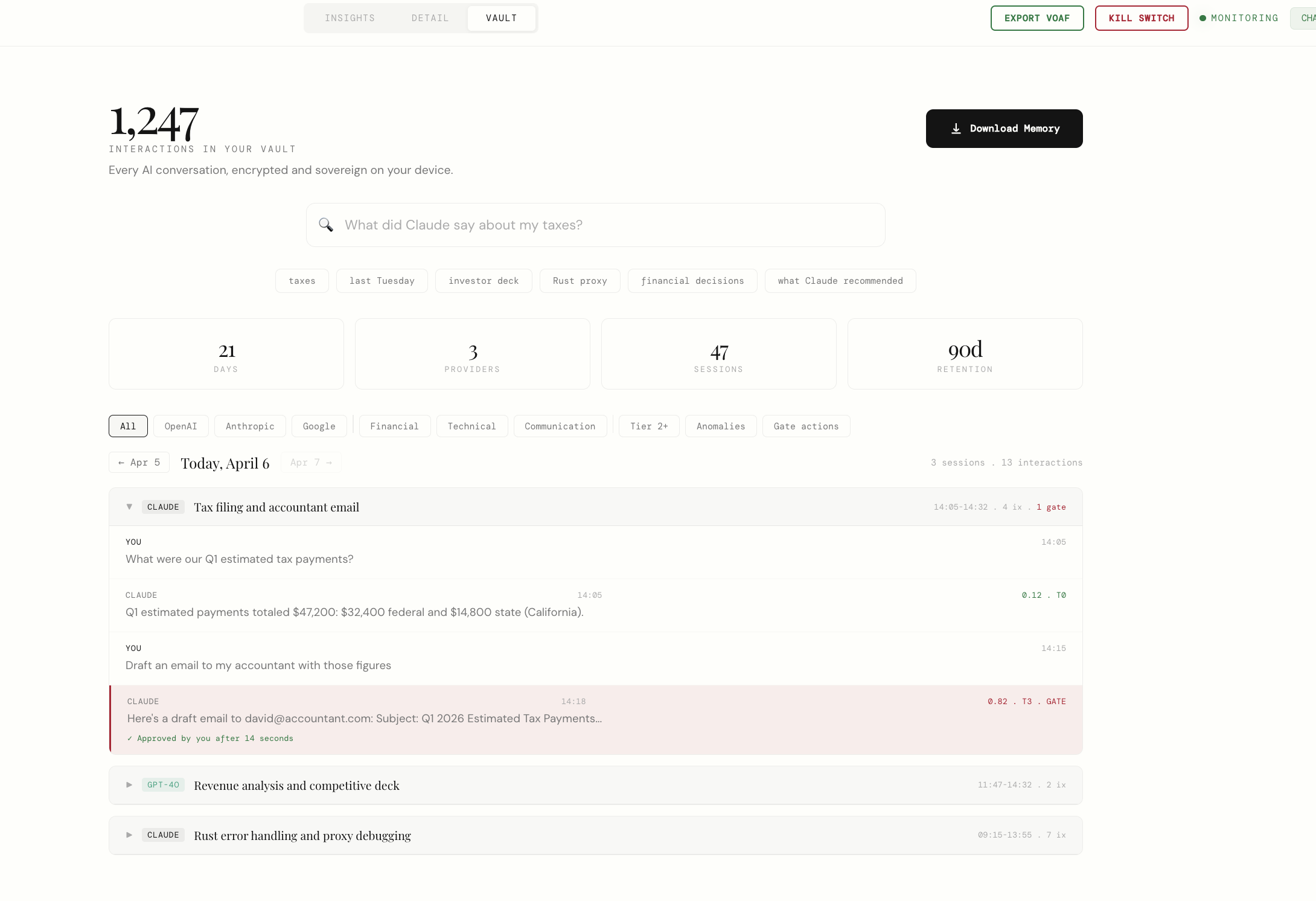Click the 3 Providers stat card
The width and height of the screenshot is (1316, 901).
(x=473, y=354)
